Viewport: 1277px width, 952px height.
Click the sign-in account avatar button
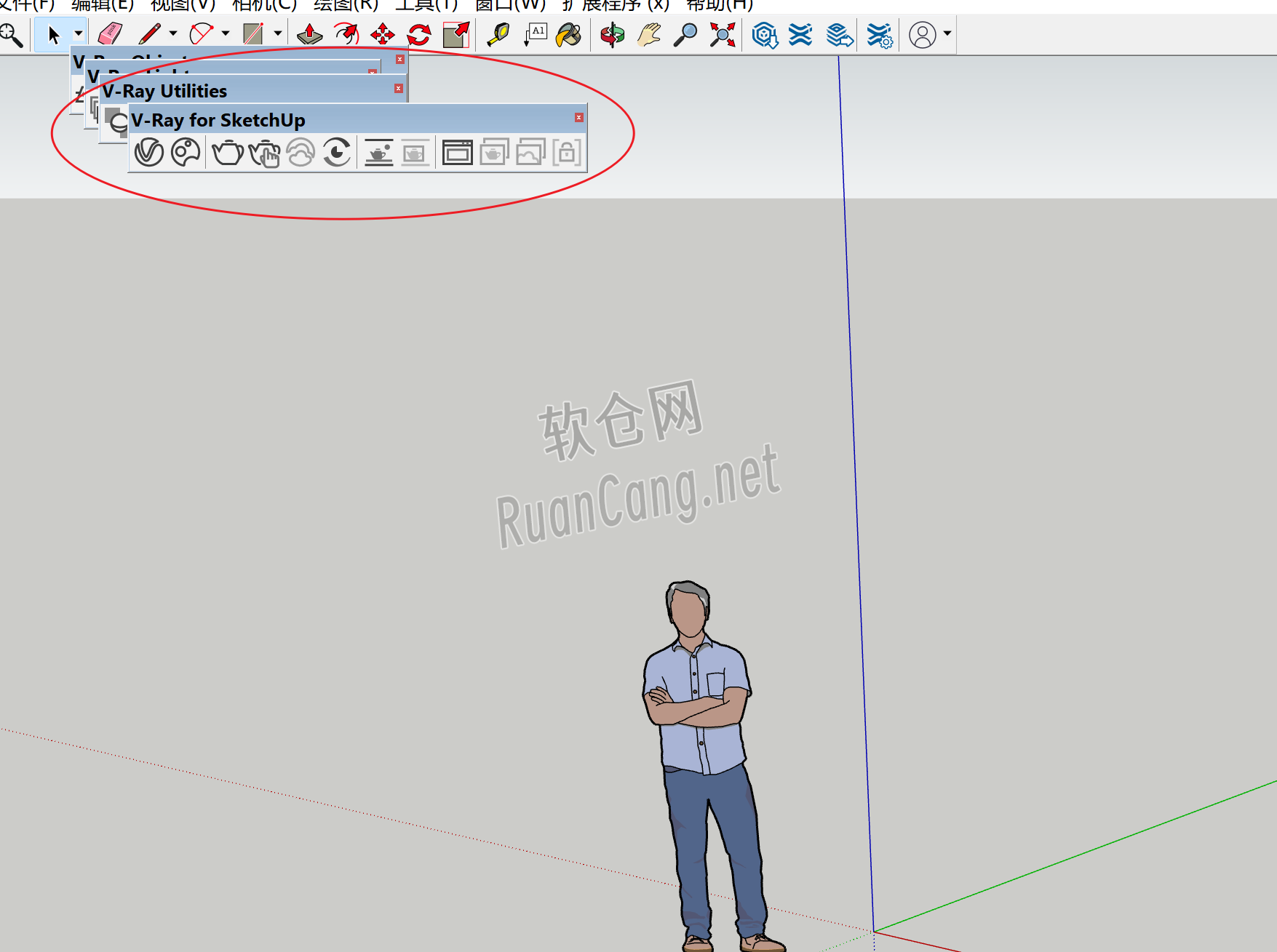(x=923, y=34)
